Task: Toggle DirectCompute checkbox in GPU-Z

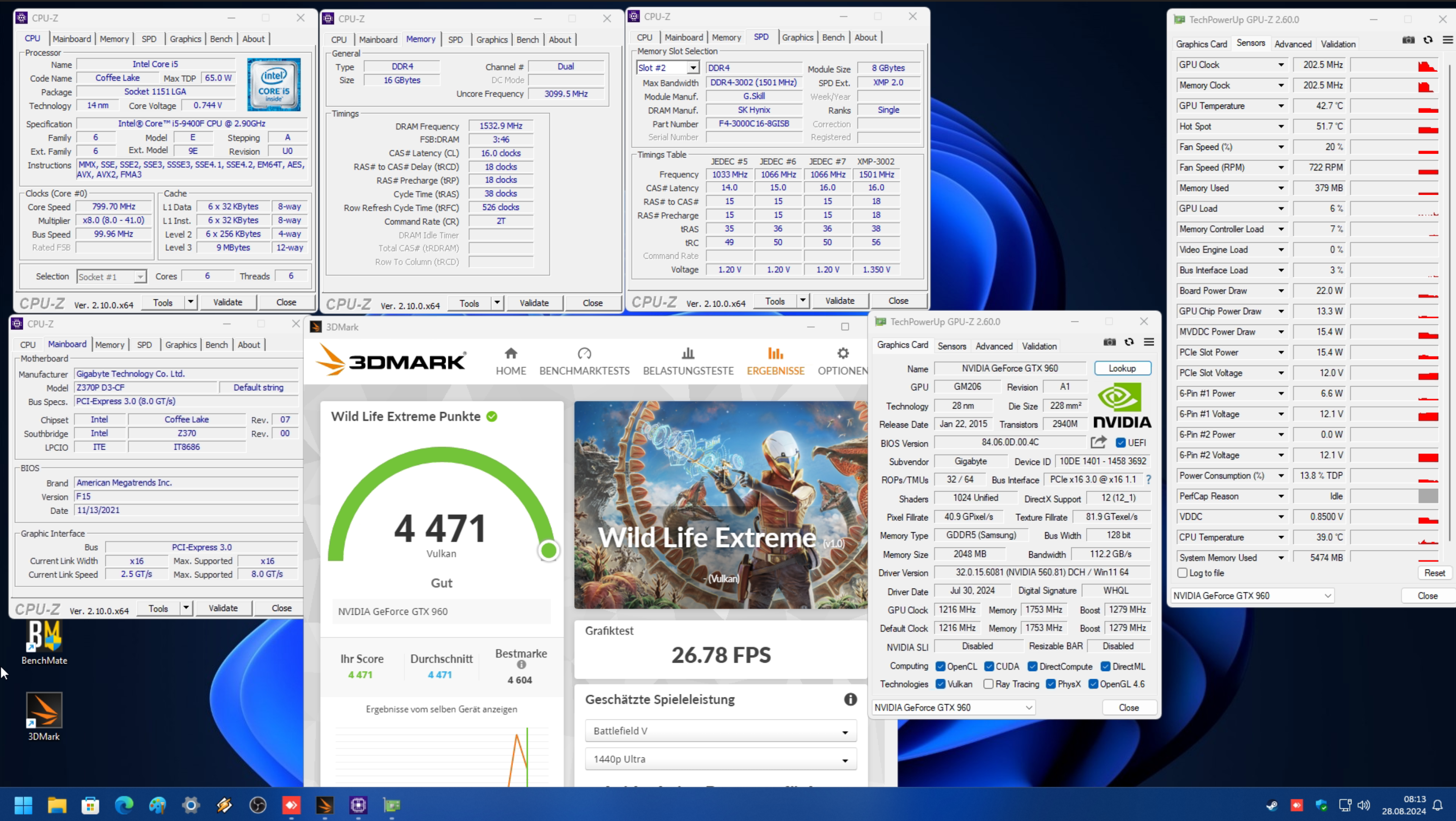Action: coord(1033,666)
